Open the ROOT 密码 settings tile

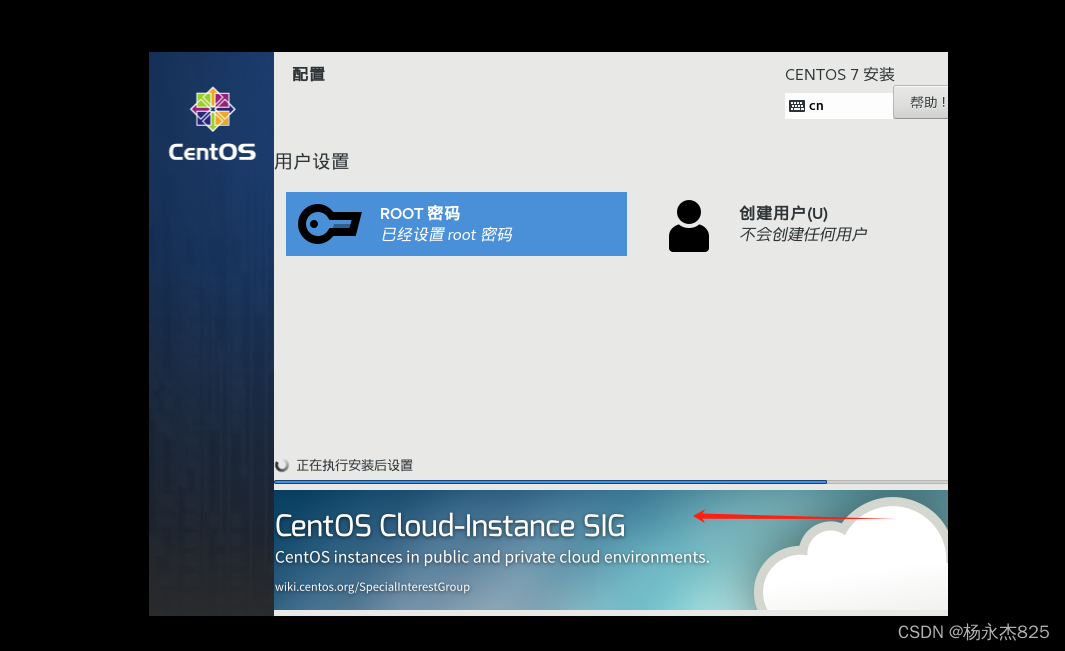point(456,224)
